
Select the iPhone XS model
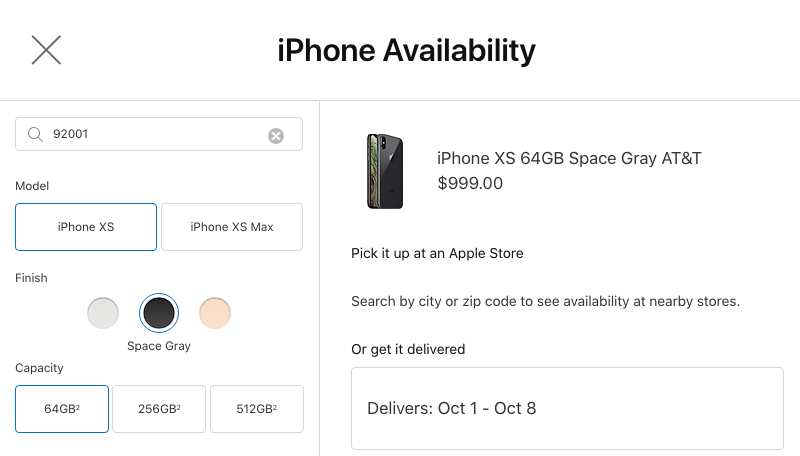[x=86, y=227]
